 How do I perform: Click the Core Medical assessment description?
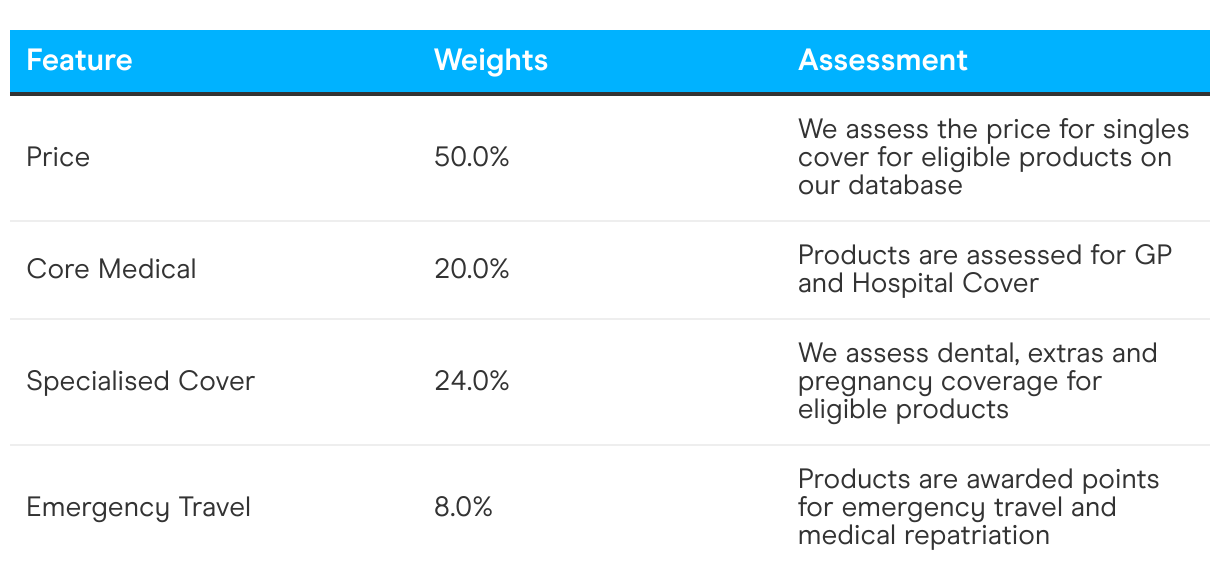coord(984,269)
